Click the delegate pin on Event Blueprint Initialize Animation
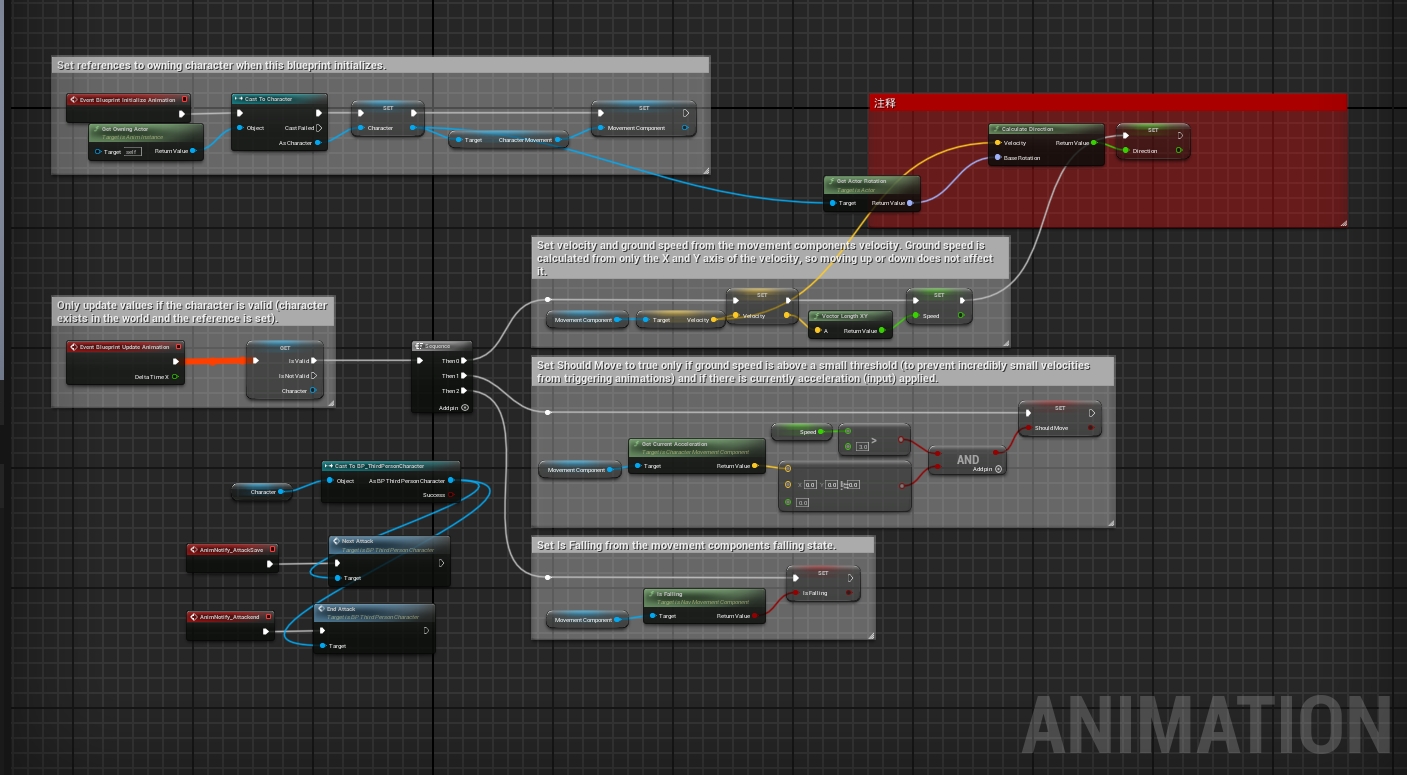1407x775 pixels. 183,100
